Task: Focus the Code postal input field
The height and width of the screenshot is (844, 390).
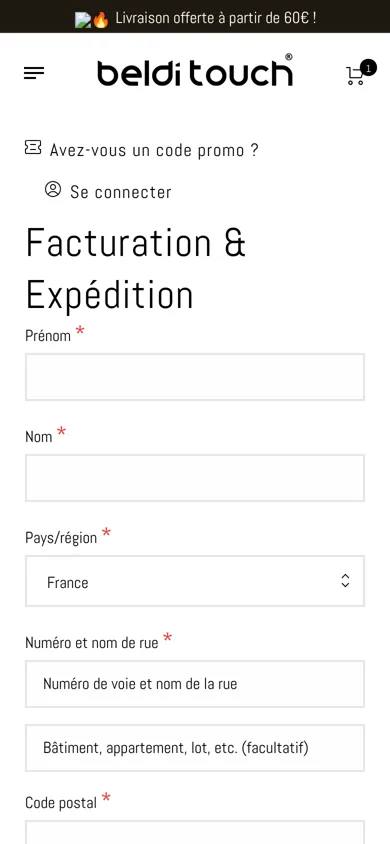Action: pyautogui.click(x=195, y=832)
